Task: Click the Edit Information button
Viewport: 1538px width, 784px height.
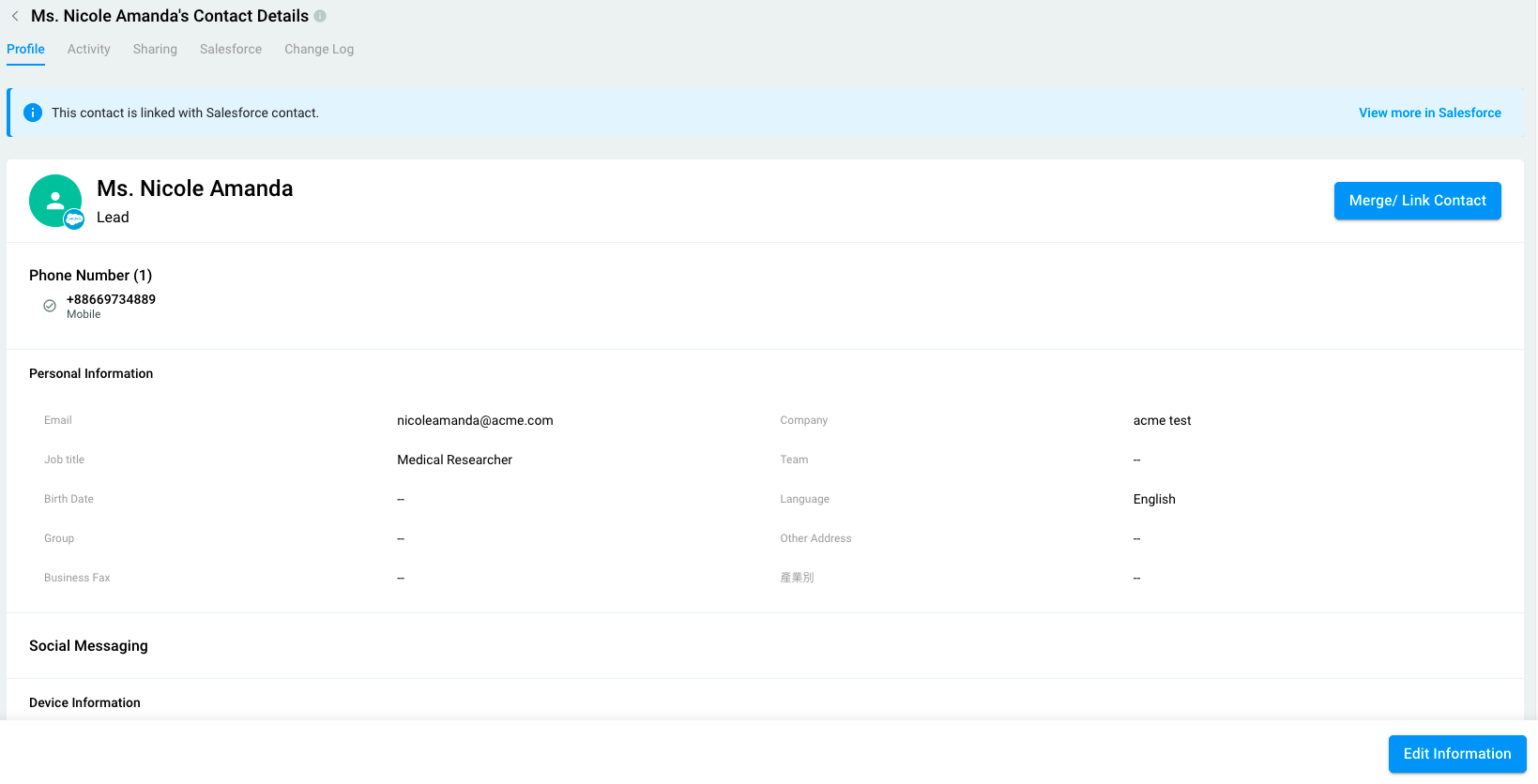Action: tap(1457, 754)
